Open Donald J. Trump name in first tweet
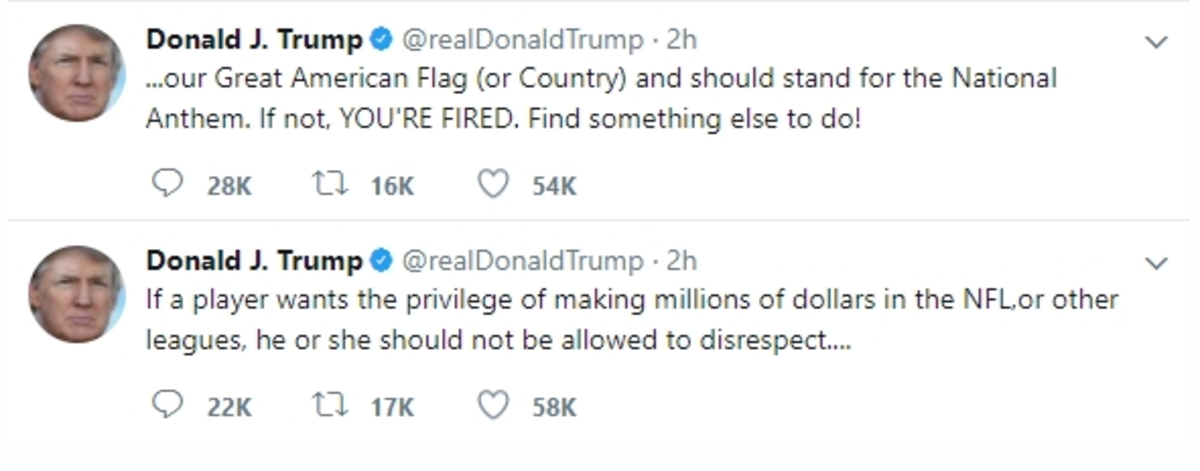Screen dimensions: 1200x471 (255, 40)
